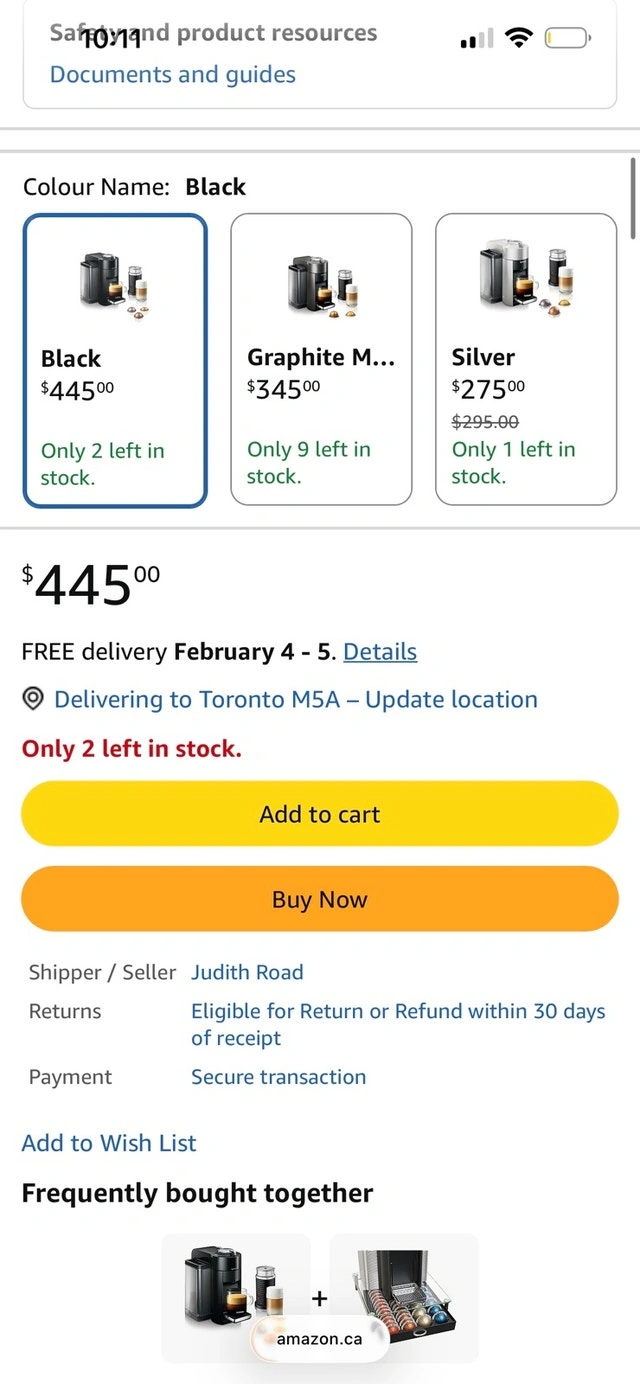Update delivery location for Toronto M5A

click(x=296, y=700)
